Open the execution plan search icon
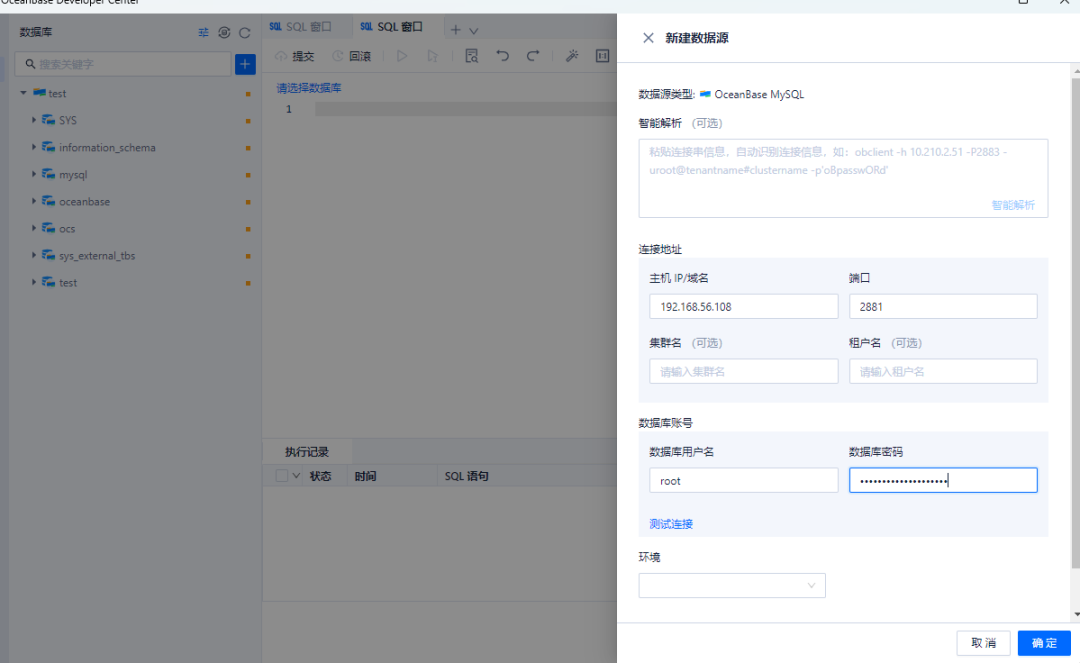Screen dimensions: 1080x663 tap(472, 56)
